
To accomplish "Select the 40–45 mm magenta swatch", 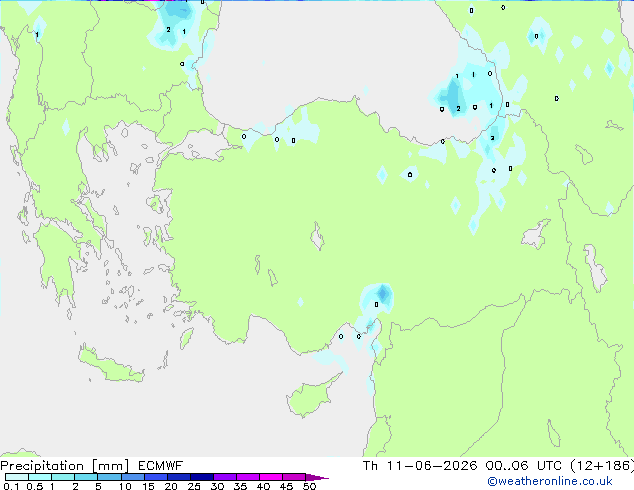I will [x=271, y=477].
